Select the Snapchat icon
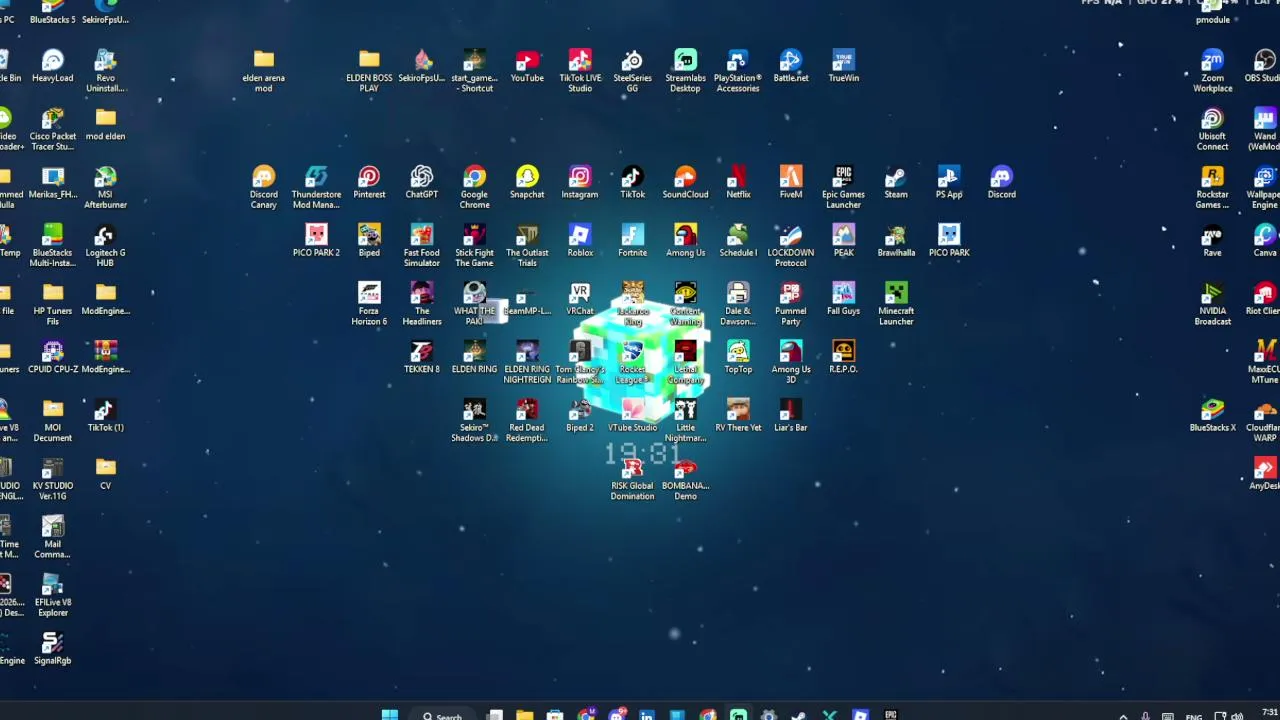The image size is (1280, 720). point(527,183)
